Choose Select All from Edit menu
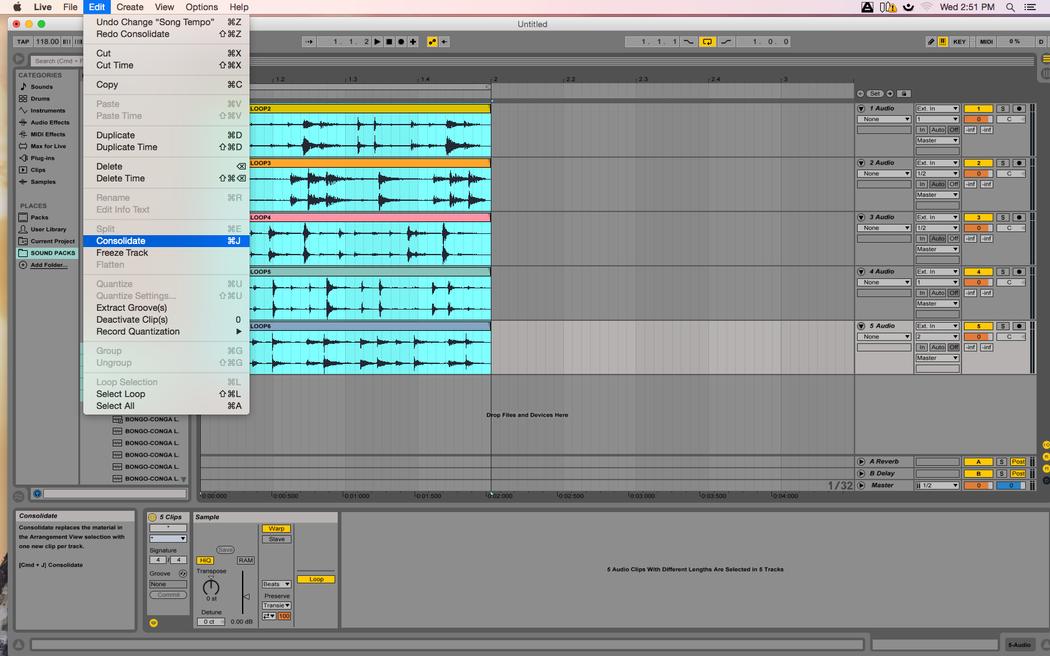The image size is (1050, 656). tap(166, 406)
